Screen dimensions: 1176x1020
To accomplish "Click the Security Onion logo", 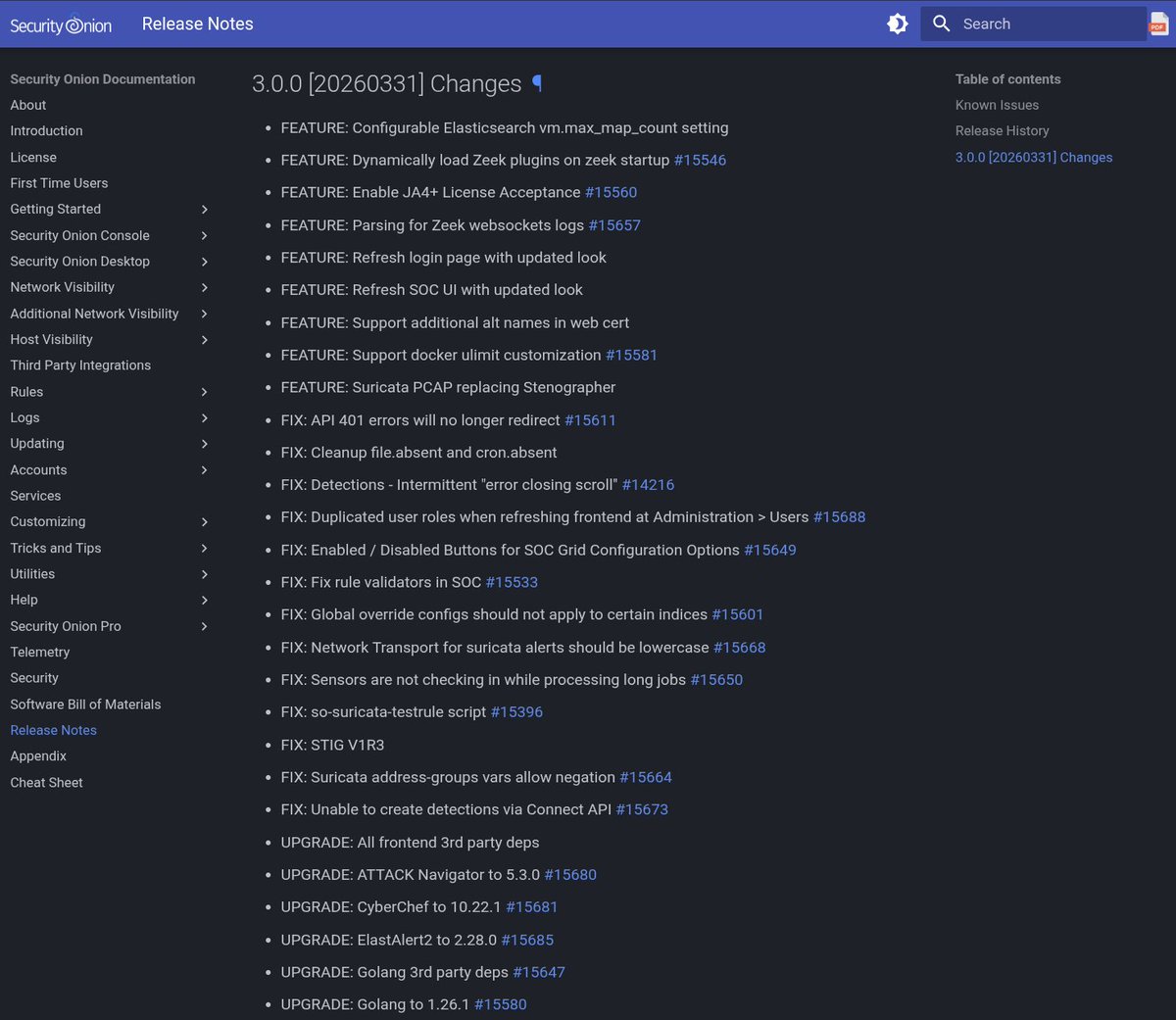I will click(61, 24).
